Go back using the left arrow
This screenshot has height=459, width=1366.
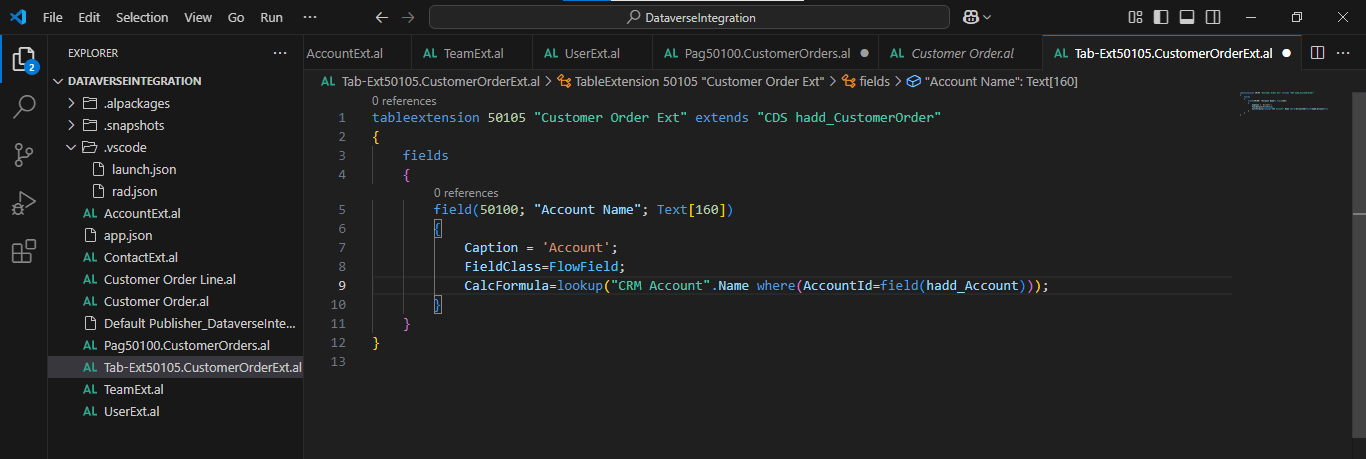(x=381, y=17)
